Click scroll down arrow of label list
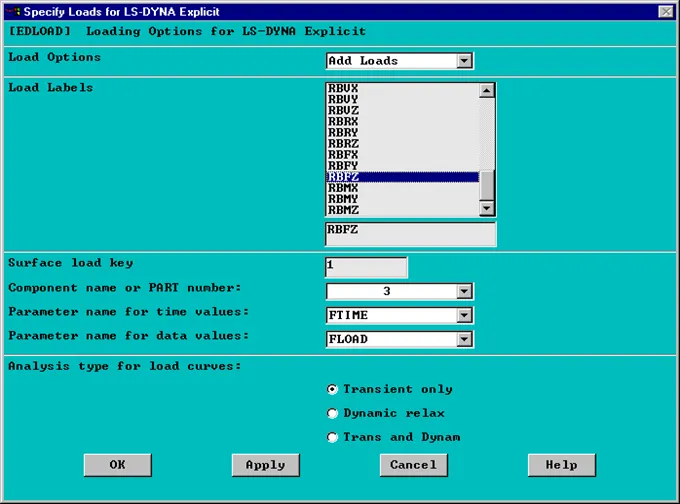 pyautogui.click(x=487, y=208)
